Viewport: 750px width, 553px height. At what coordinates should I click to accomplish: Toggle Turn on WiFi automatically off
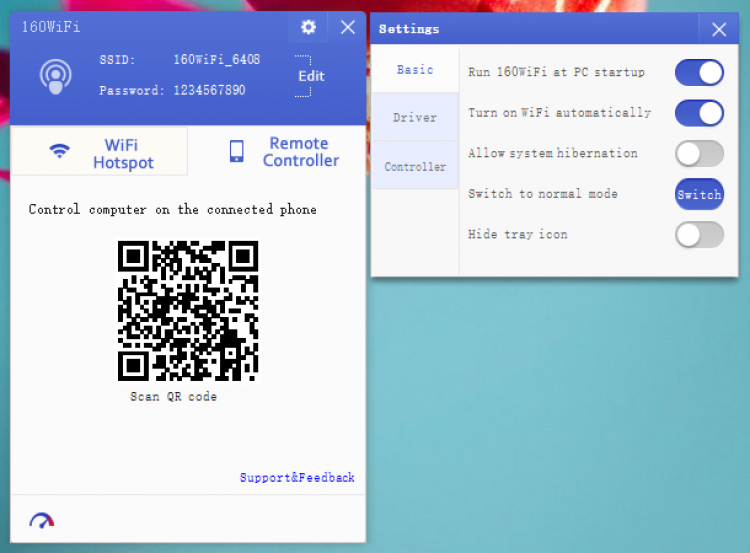(699, 113)
